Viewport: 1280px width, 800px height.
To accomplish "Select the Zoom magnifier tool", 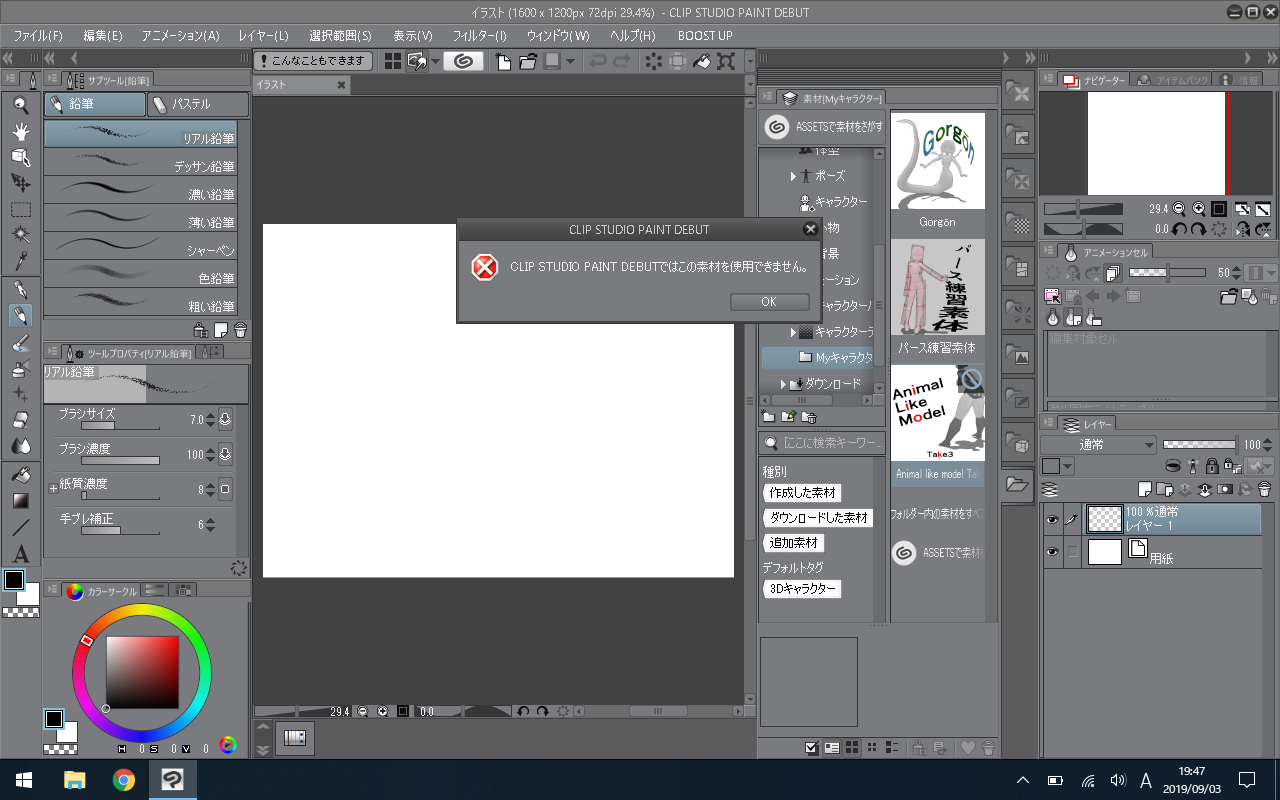I will [x=20, y=104].
